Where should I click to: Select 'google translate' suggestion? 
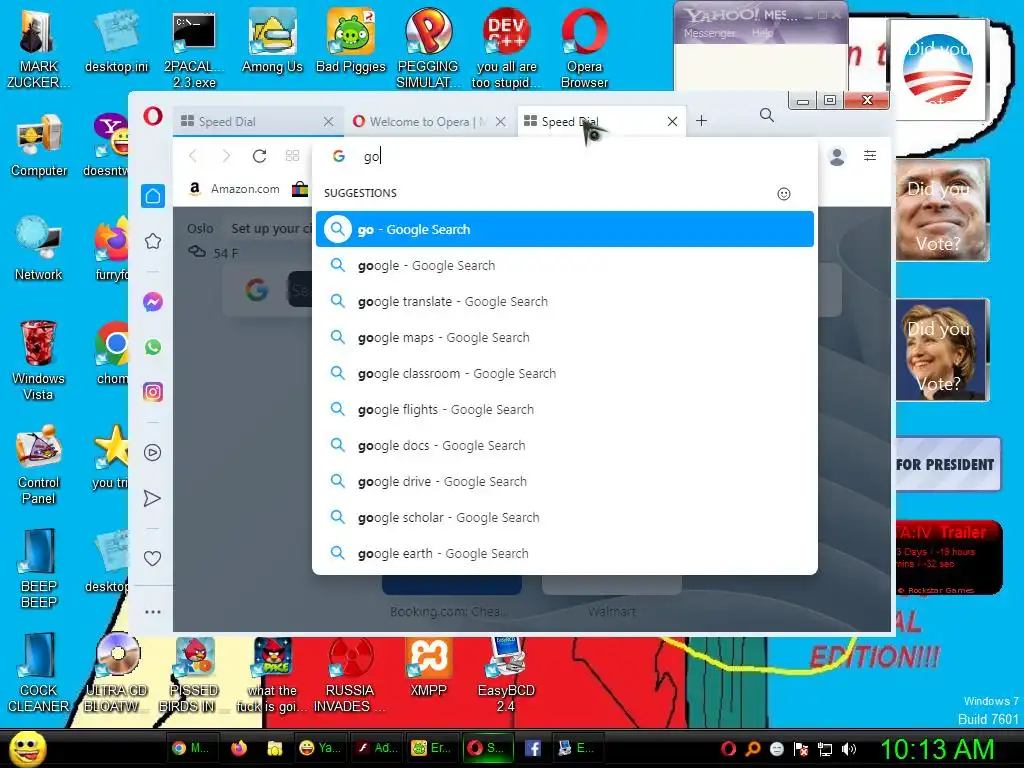coord(565,302)
